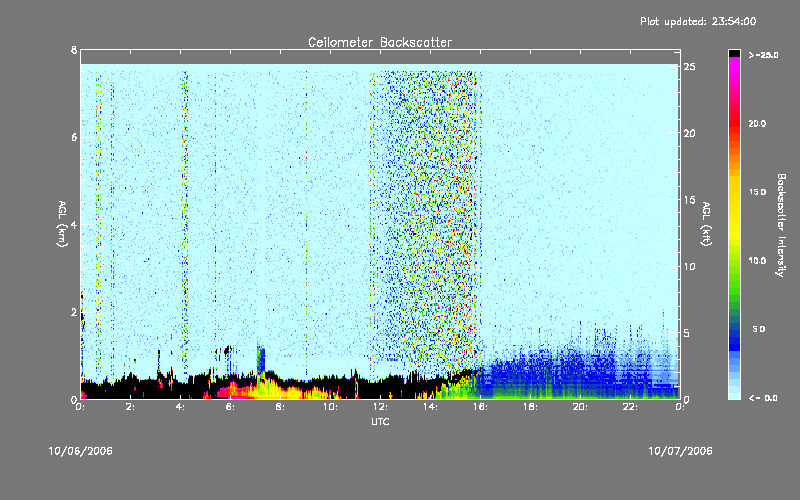
Task: Click the '14:' hour tick on UTC axis
Action: 430,407
